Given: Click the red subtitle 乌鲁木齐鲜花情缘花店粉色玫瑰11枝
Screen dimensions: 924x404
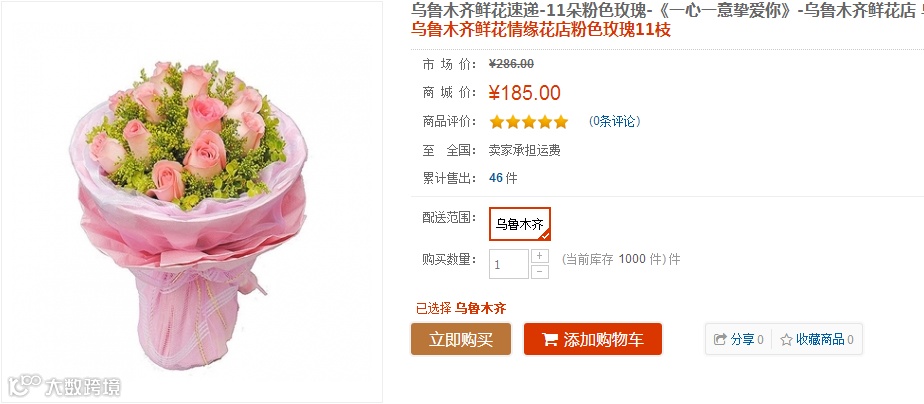Looking at the screenshot, I should pyautogui.click(x=541, y=29).
